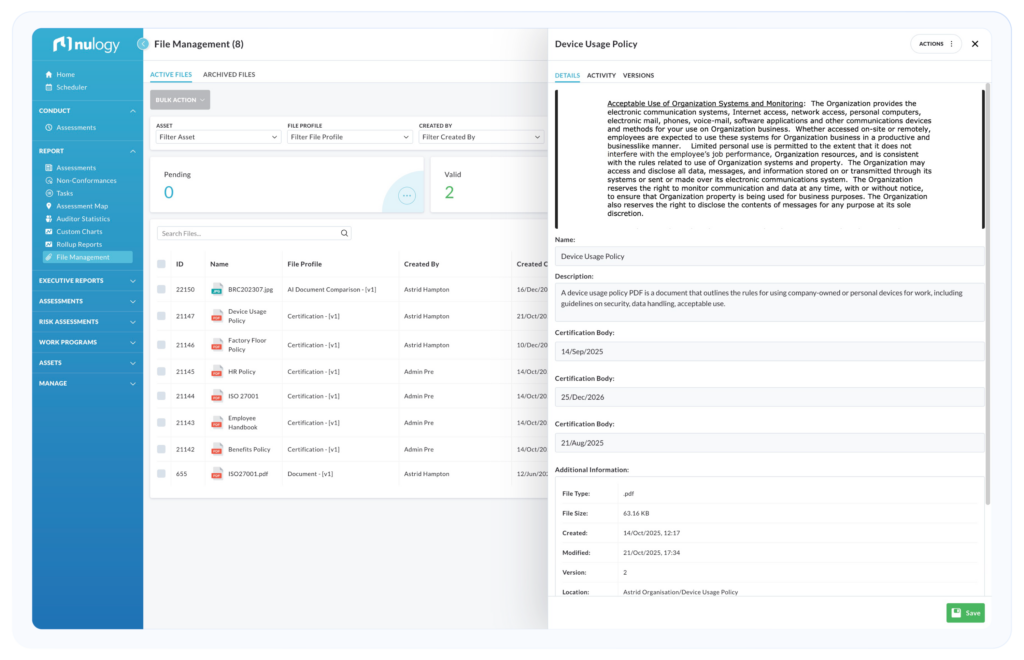The height and width of the screenshot is (660, 1024).
Task: Check the box for file ID 21145
Action: 161,371
